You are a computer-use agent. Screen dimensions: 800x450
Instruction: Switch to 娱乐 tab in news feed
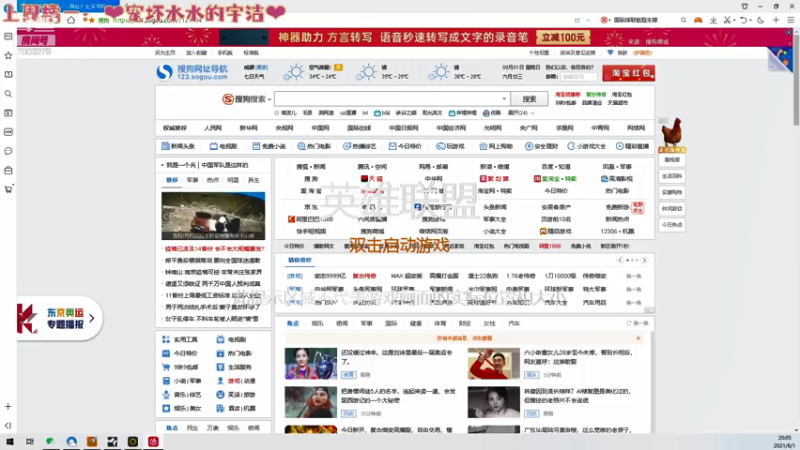coord(317,323)
